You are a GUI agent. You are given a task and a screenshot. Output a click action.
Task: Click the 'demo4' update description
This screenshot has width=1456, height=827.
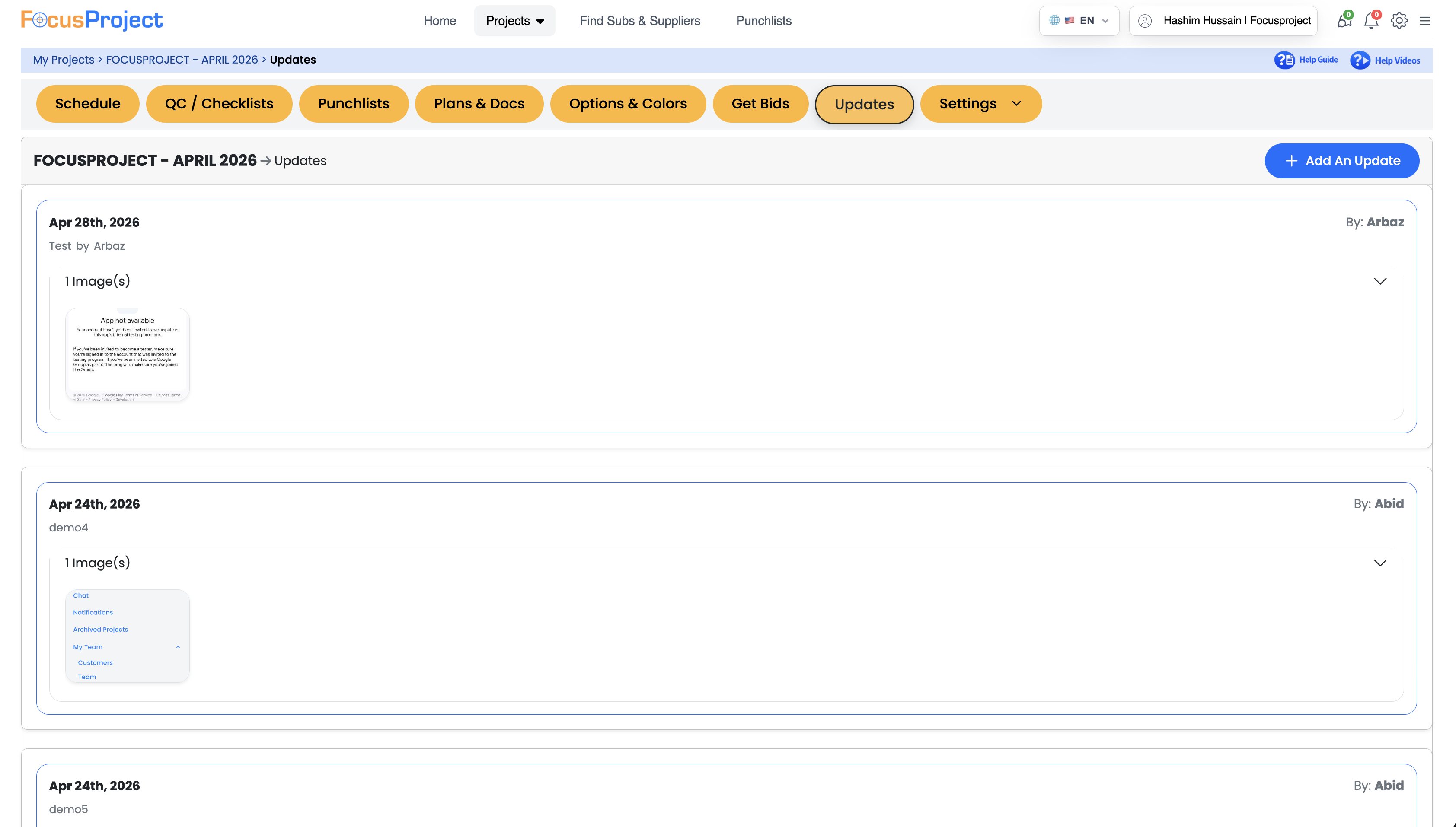pos(68,528)
